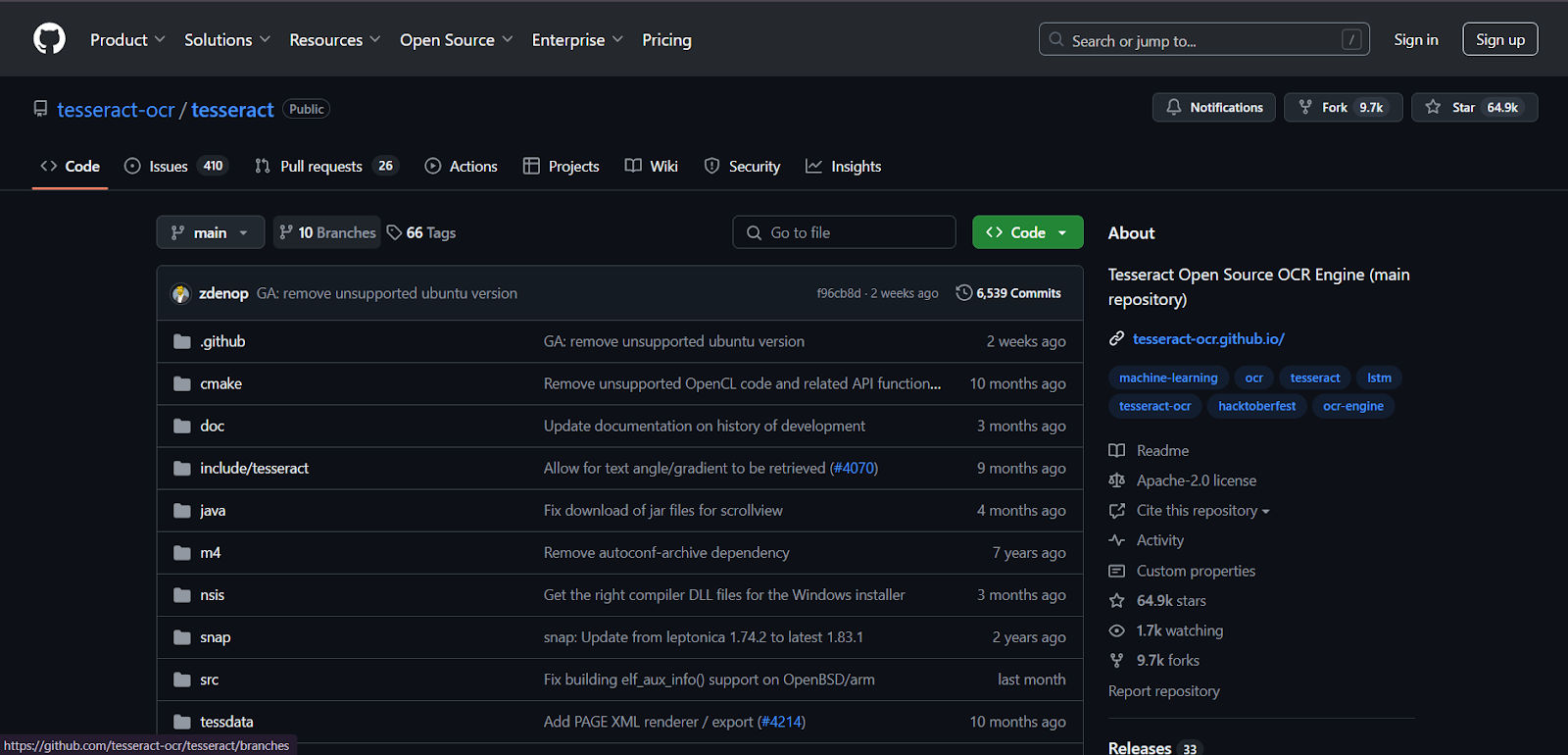
Task: Click the cmake folder icon
Action: coord(181,383)
